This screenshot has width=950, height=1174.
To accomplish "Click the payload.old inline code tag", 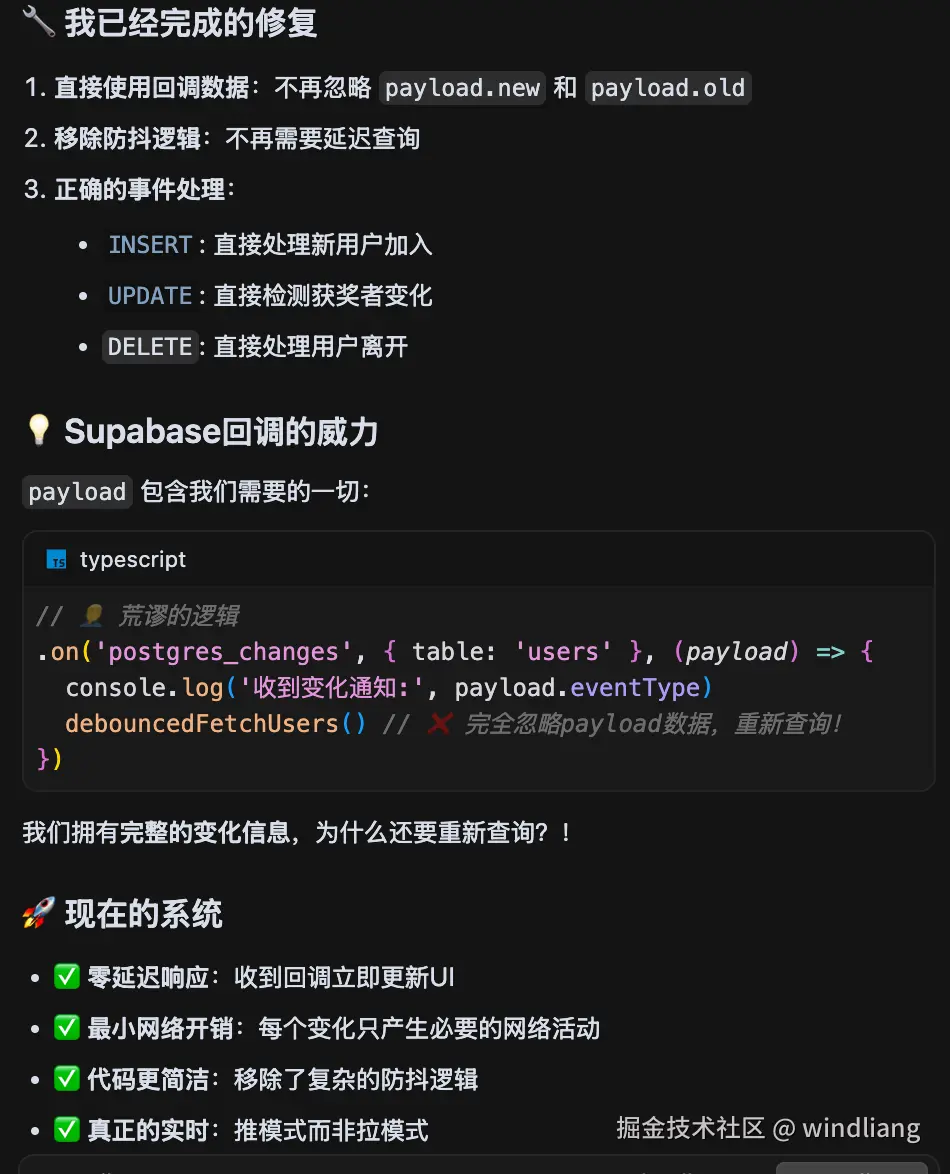I will pos(668,88).
